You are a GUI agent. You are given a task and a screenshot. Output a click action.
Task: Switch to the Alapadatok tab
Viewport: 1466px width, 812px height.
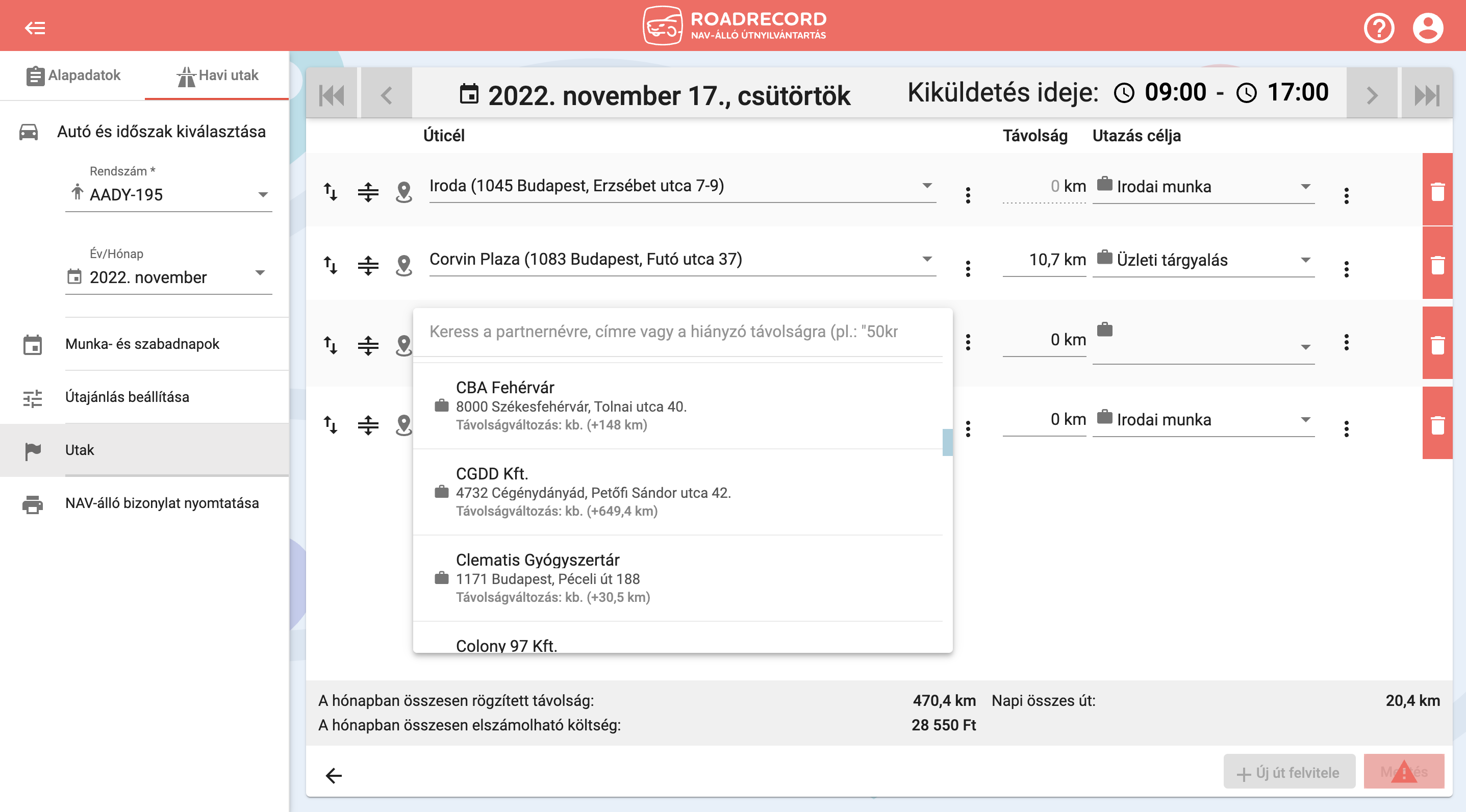(73, 75)
